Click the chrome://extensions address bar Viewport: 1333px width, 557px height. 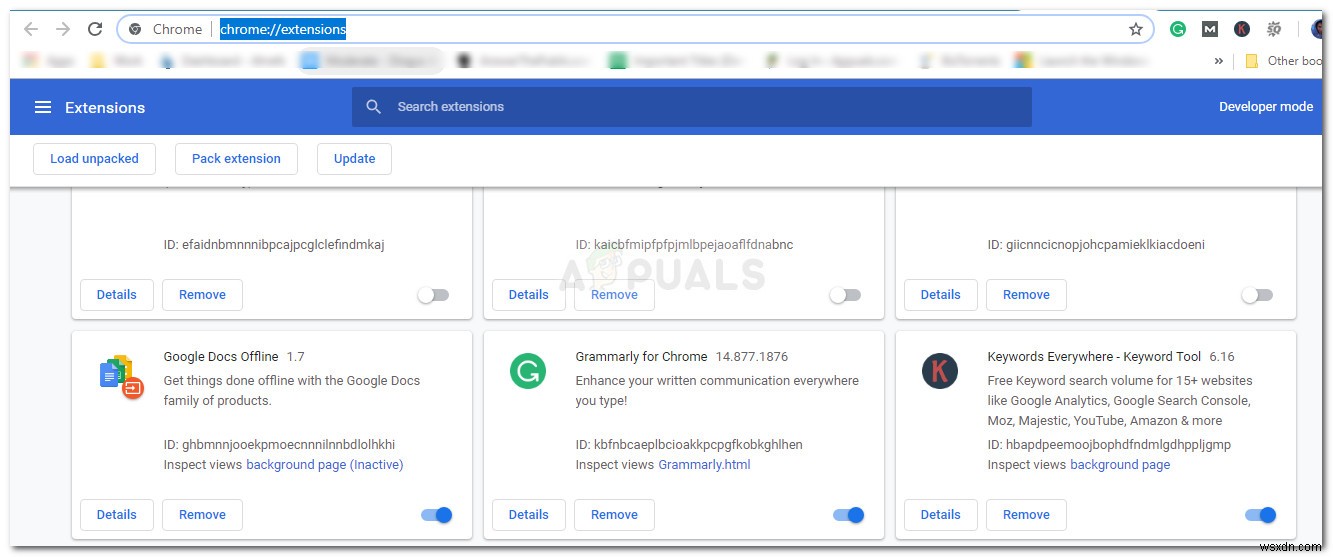click(x=640, y=29)
